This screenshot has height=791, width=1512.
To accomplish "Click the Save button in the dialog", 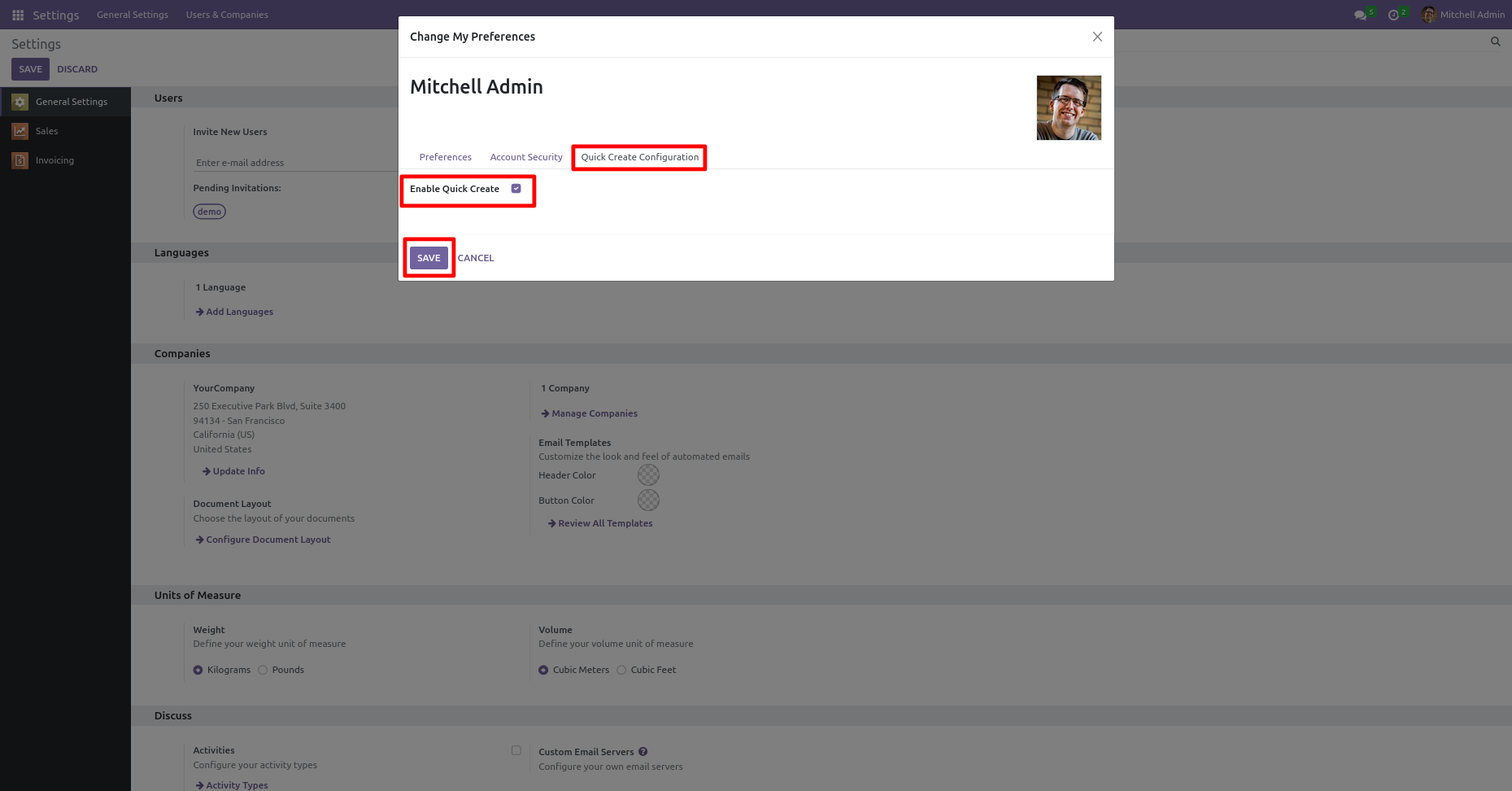I will click(429, 258).
